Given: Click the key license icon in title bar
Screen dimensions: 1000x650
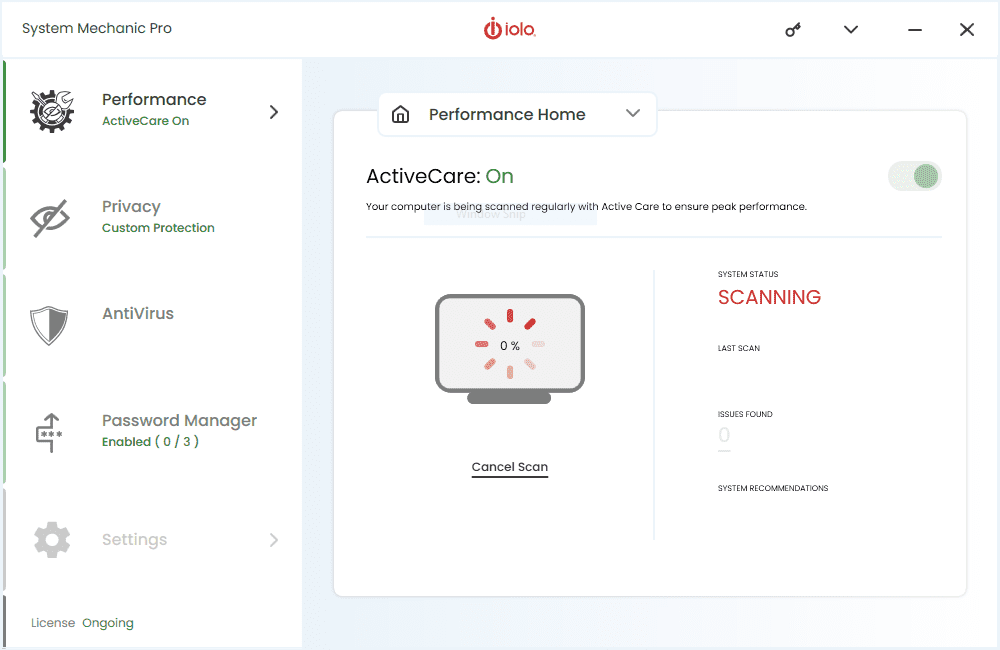Looking at the screenshot, I should pos(793,29).
